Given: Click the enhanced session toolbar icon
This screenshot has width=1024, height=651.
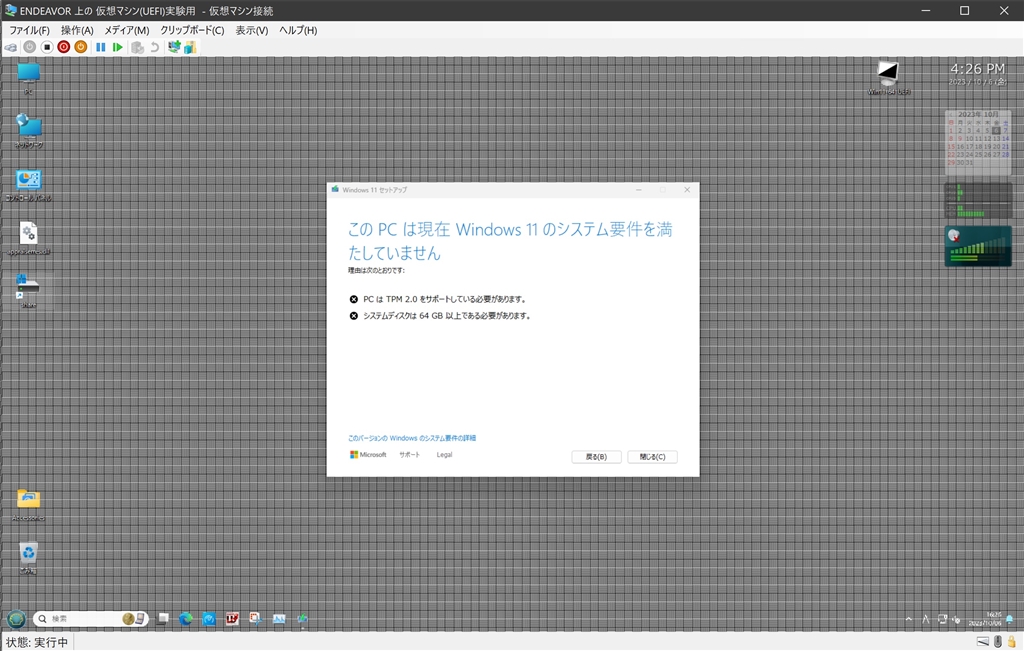Looking at the screenshot, I should (x=174, y=47).
